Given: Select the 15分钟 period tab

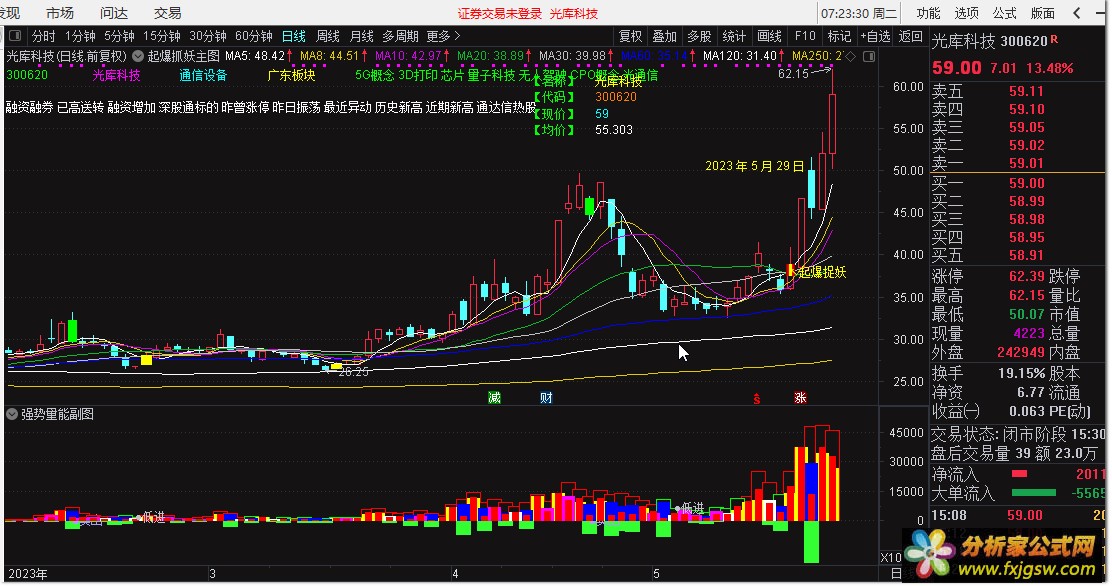Looking at the screenshot, I should point(162,35).
